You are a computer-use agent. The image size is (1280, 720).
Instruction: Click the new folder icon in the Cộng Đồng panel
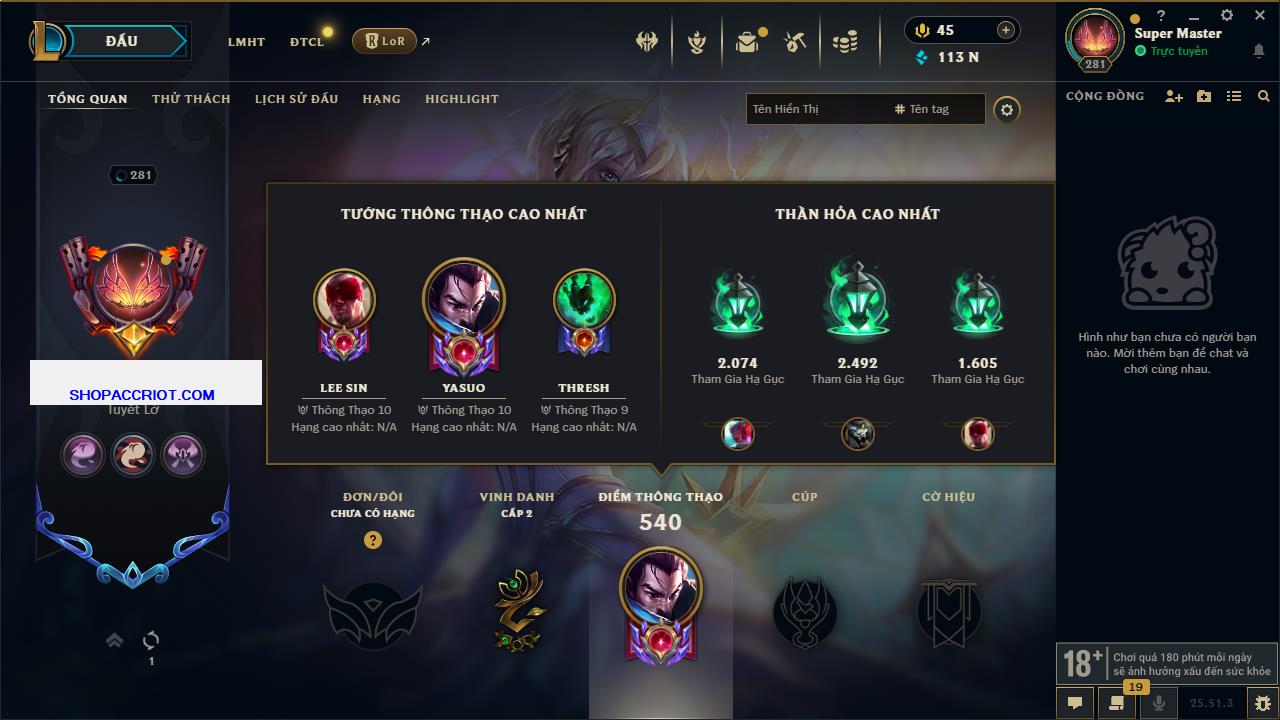click(x=1204, y=96)
